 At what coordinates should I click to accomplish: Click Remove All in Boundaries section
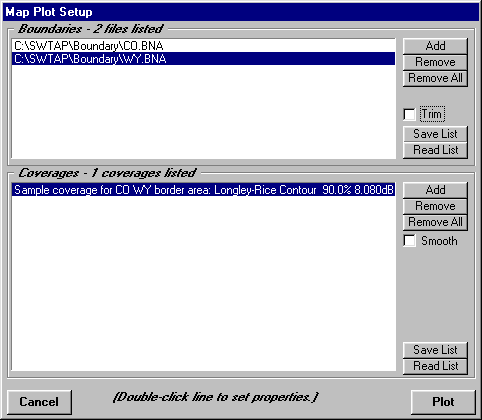pyautogui.click(x=435, y=78)
